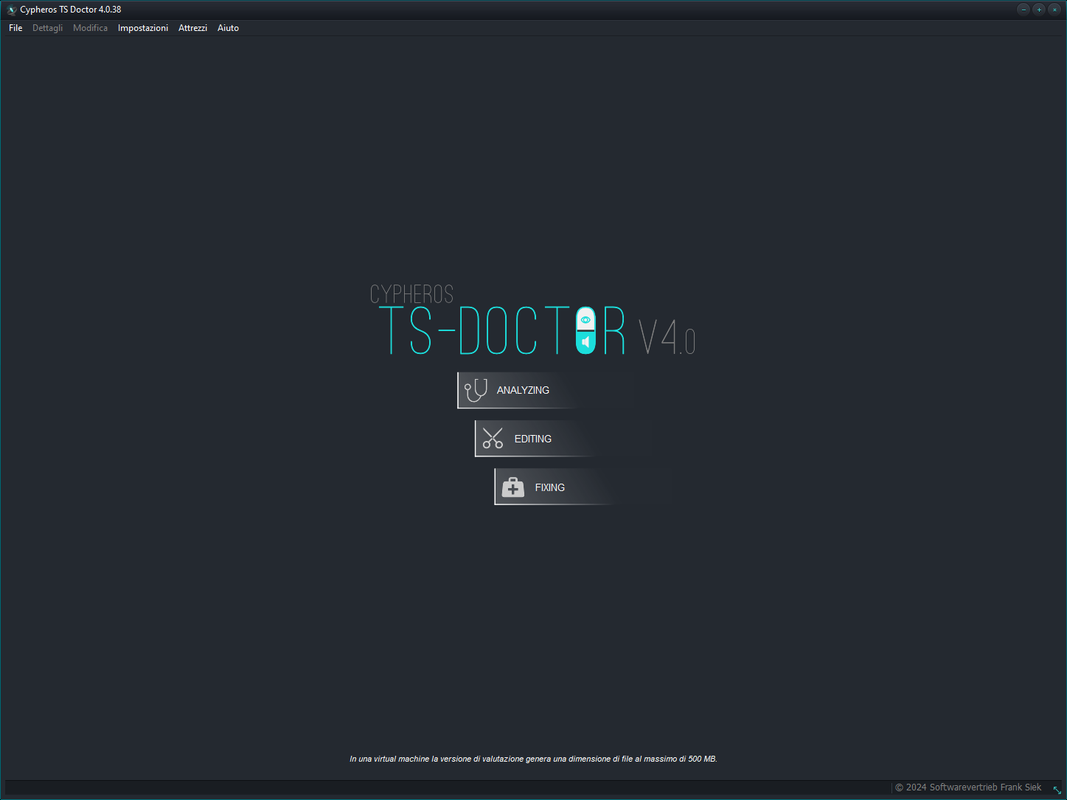The height and width of the screenshot is (800, 1067).
Task: Maximize the TS Doctor window
Action: [1039, 10]
